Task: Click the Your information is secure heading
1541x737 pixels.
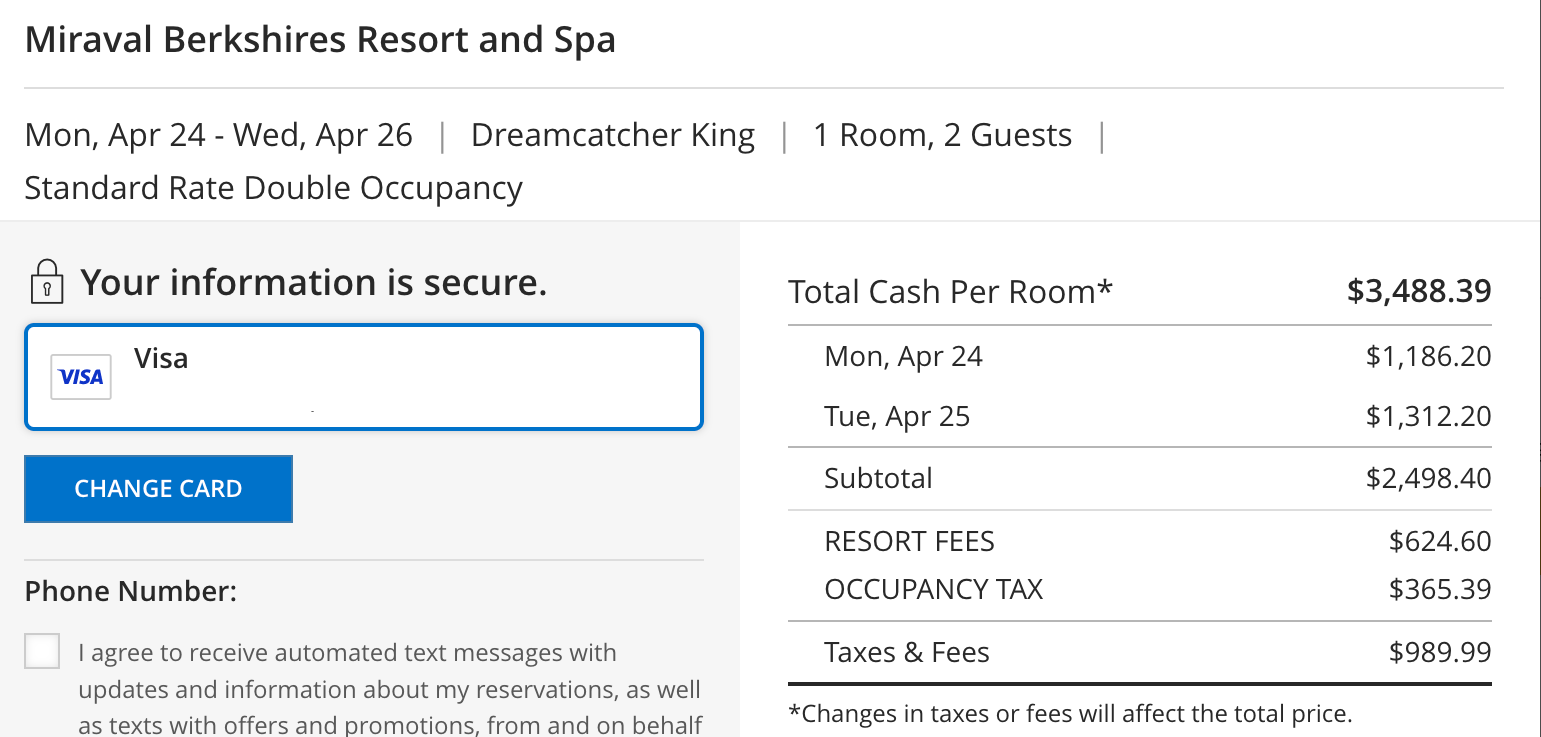Action: tap(314, 283)
